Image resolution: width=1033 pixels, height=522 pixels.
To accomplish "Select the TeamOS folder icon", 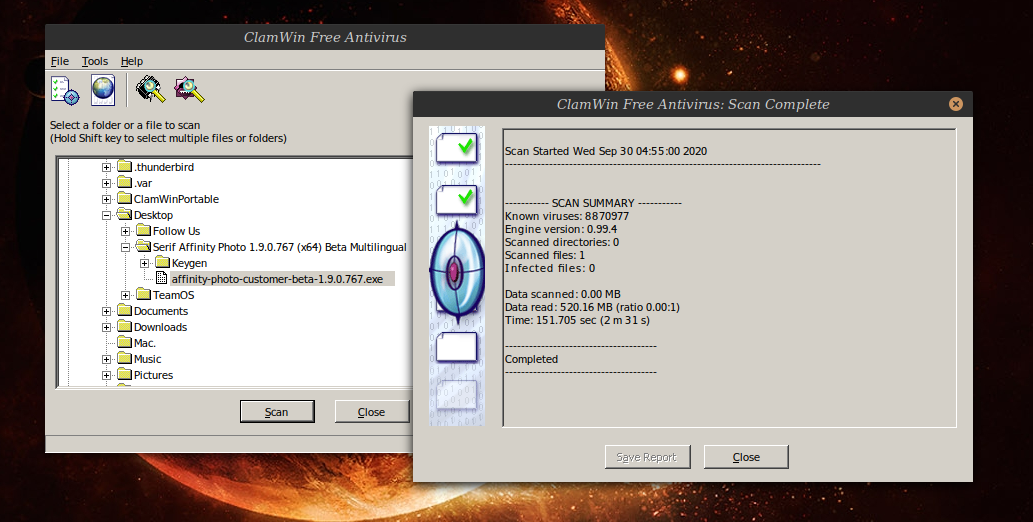I will [144, 294].
